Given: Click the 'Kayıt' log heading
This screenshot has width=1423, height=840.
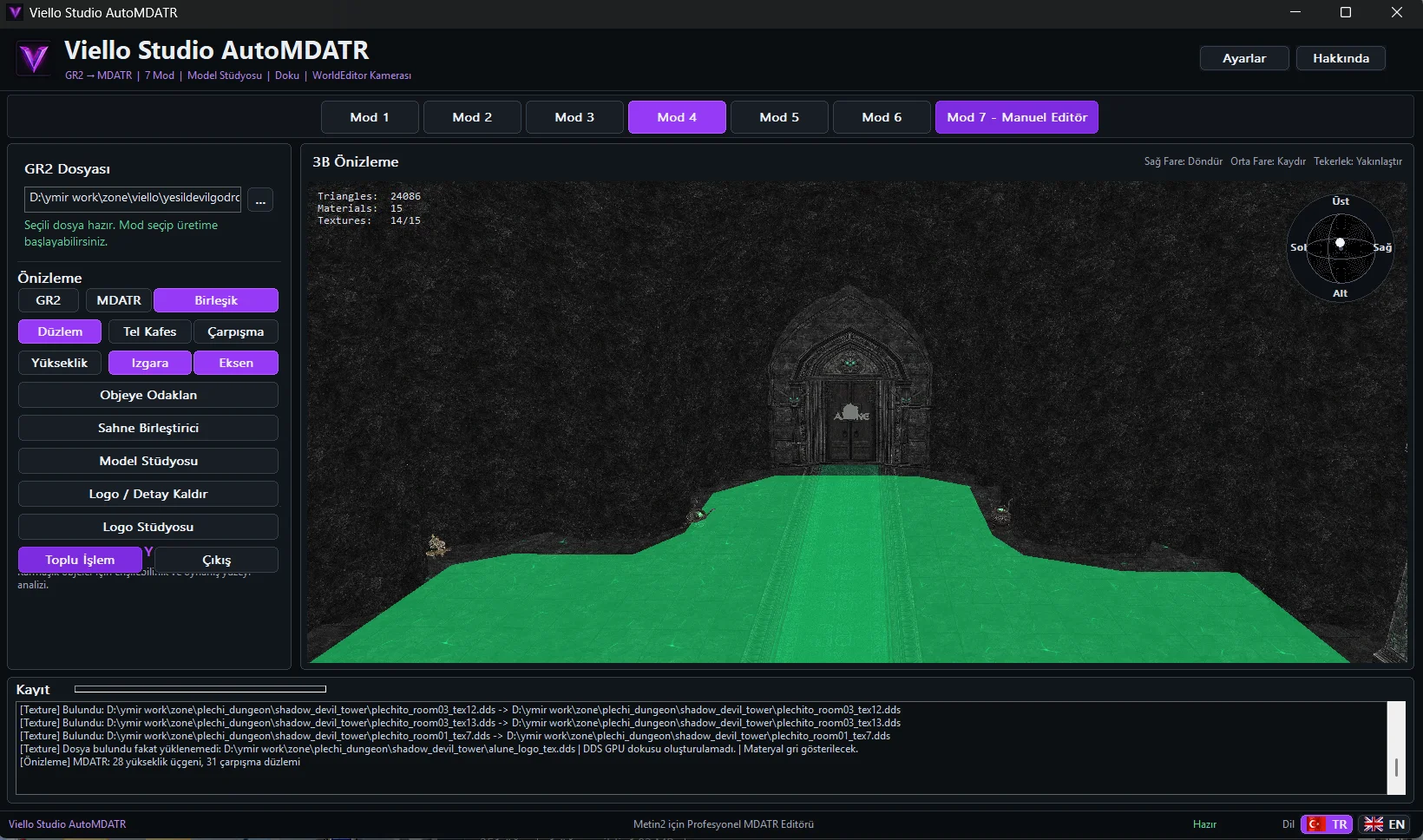Looking at the screenshot, I should coord(33,690).
